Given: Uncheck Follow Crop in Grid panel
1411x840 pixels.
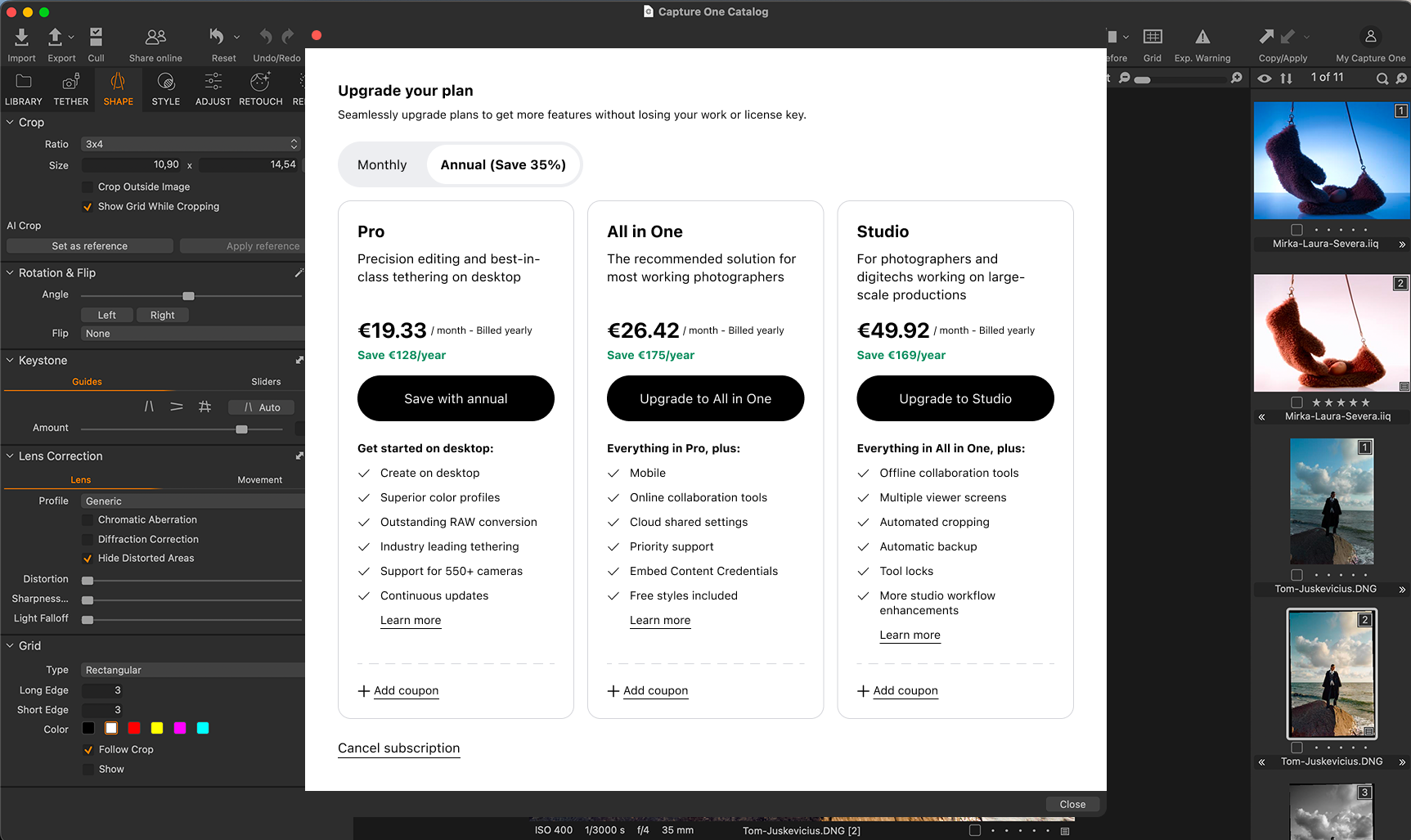Looking at the screenshot, I should pos(88,750).
